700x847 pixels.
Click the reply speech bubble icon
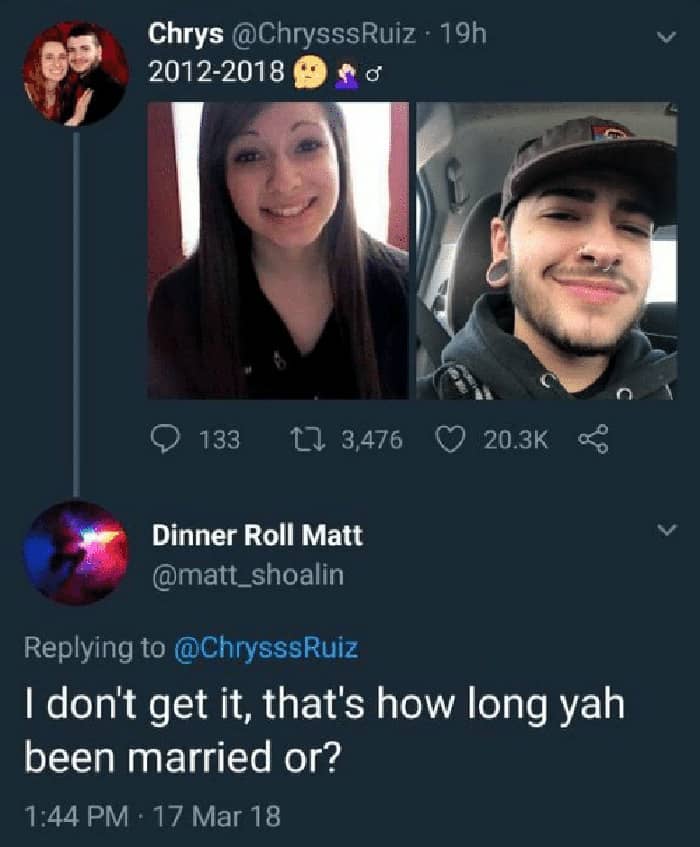click(x=166, y=439)
